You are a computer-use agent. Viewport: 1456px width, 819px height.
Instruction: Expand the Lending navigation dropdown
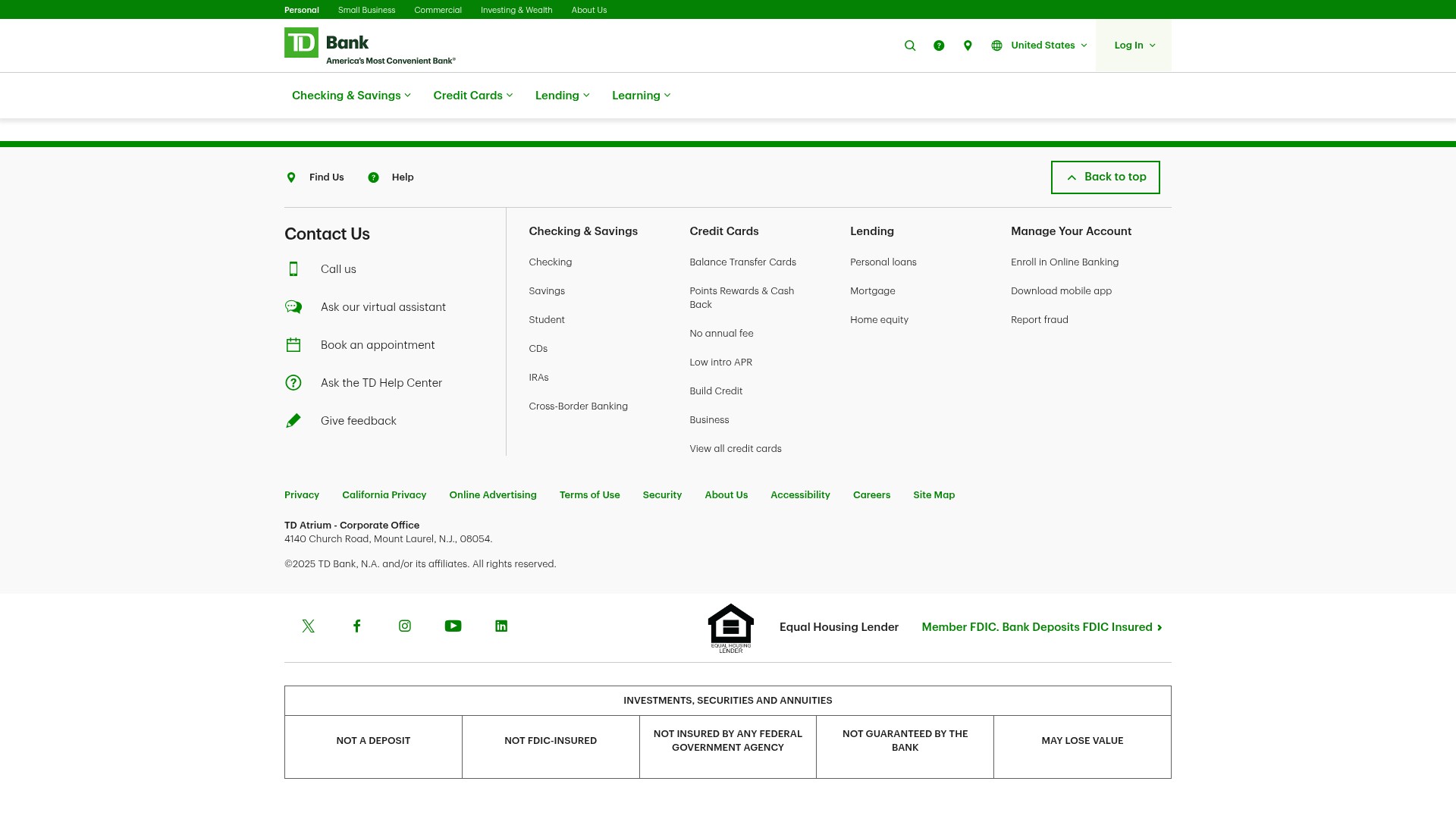563,96
